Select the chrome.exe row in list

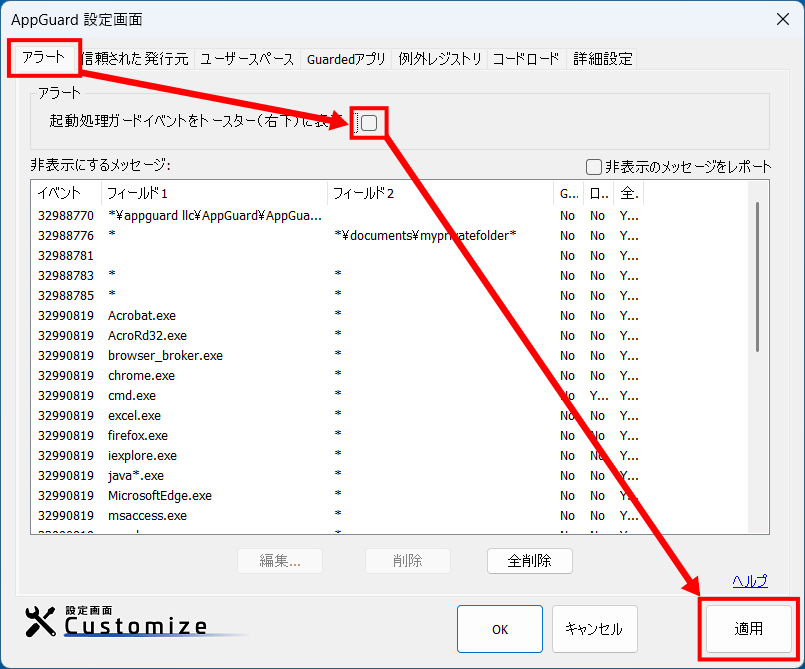[x=141, y=375]
